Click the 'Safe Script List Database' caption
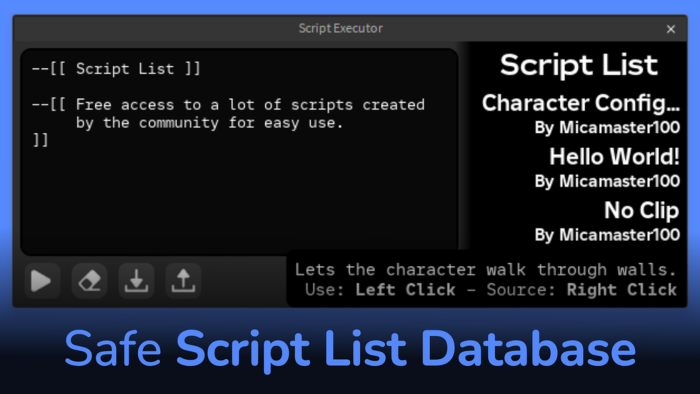The width and height of the screenshot is (700, 394). tap(350, 349)
